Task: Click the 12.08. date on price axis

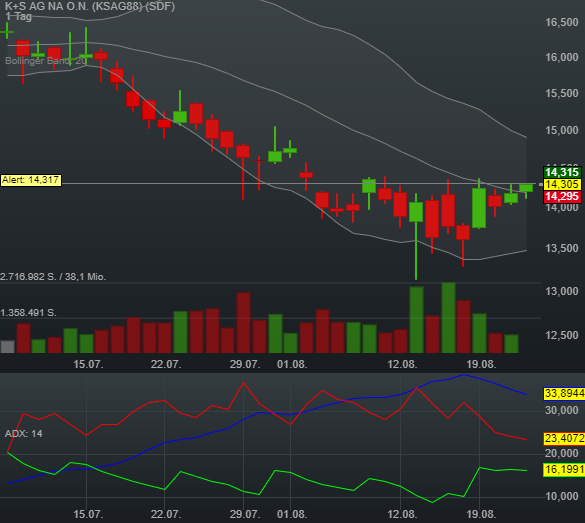Action: pos(402,364)
